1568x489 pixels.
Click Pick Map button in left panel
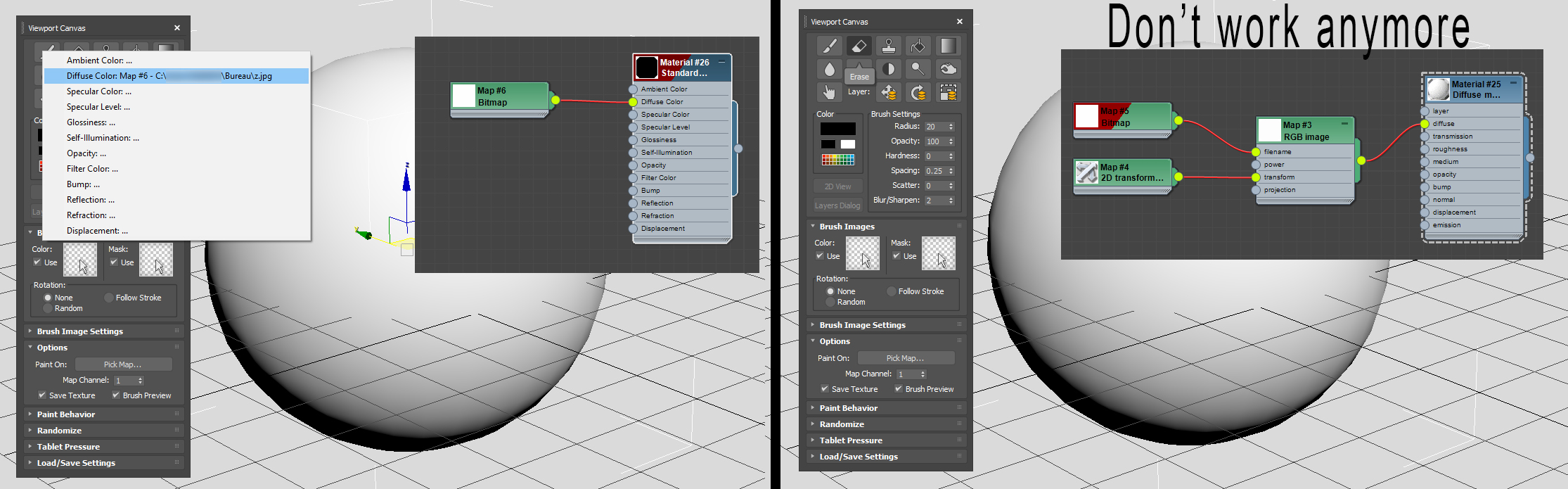(x=123, y=364)
